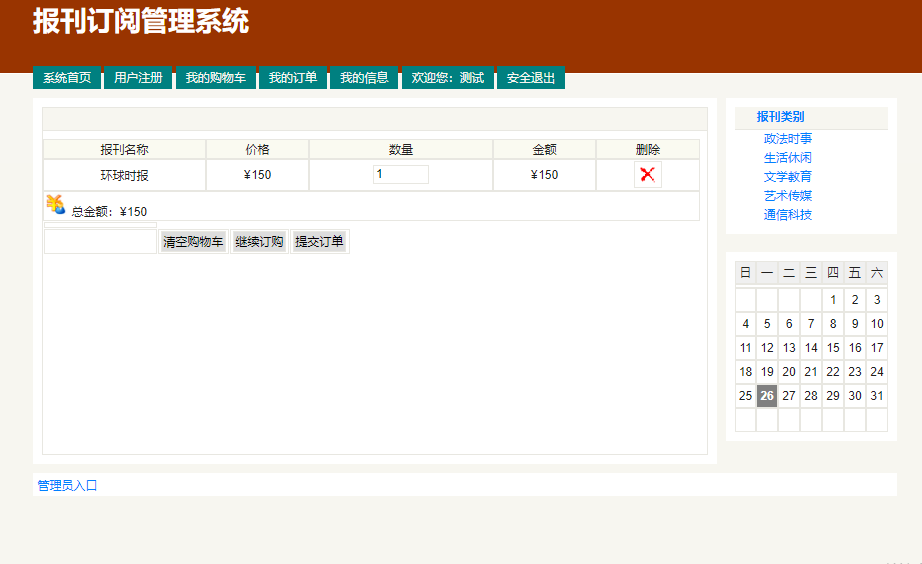Open the 系统首页 nav tab

pyautogui.click(x=67, y=78)
